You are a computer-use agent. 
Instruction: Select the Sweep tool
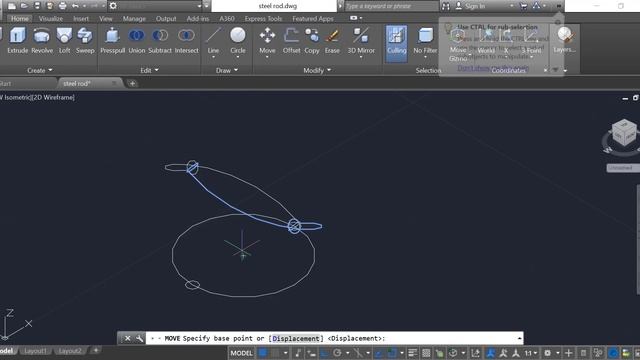85,40
